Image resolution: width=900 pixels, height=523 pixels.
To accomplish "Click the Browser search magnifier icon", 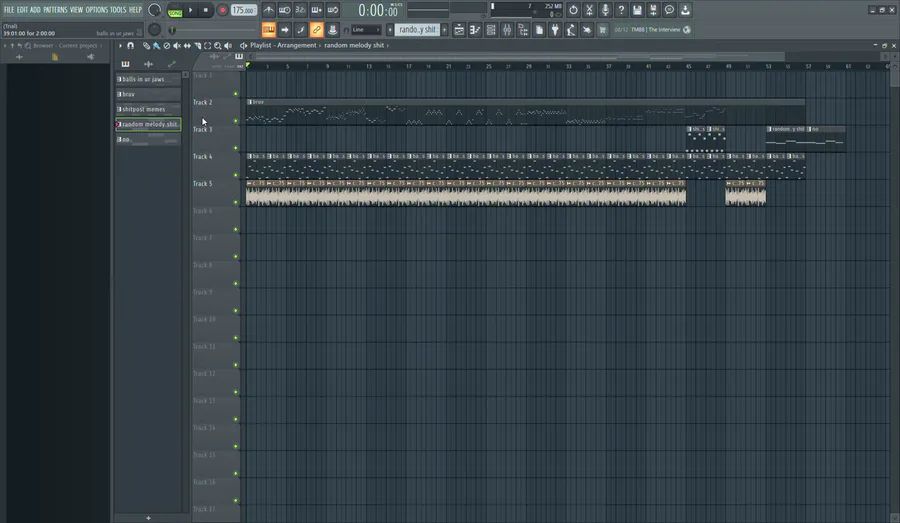I will pos(28,45).
